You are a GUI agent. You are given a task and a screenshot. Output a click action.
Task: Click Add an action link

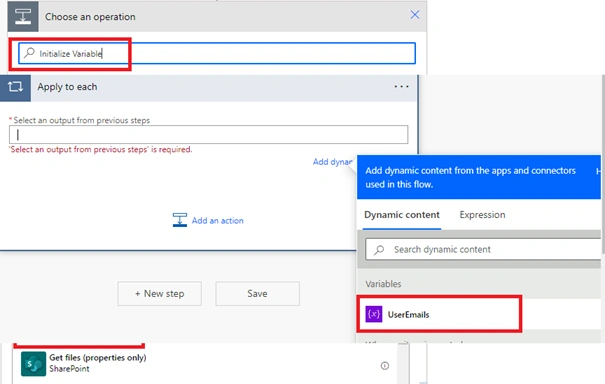[218, 220]
